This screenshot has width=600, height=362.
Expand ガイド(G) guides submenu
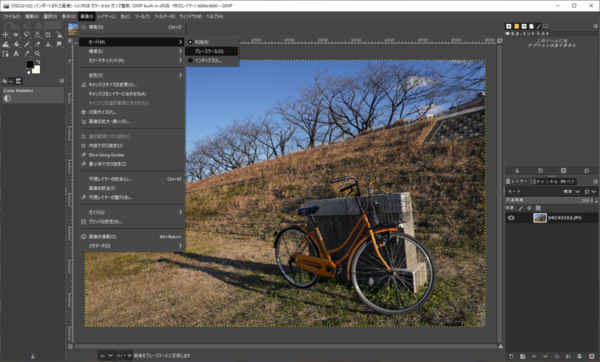point(132,212)
